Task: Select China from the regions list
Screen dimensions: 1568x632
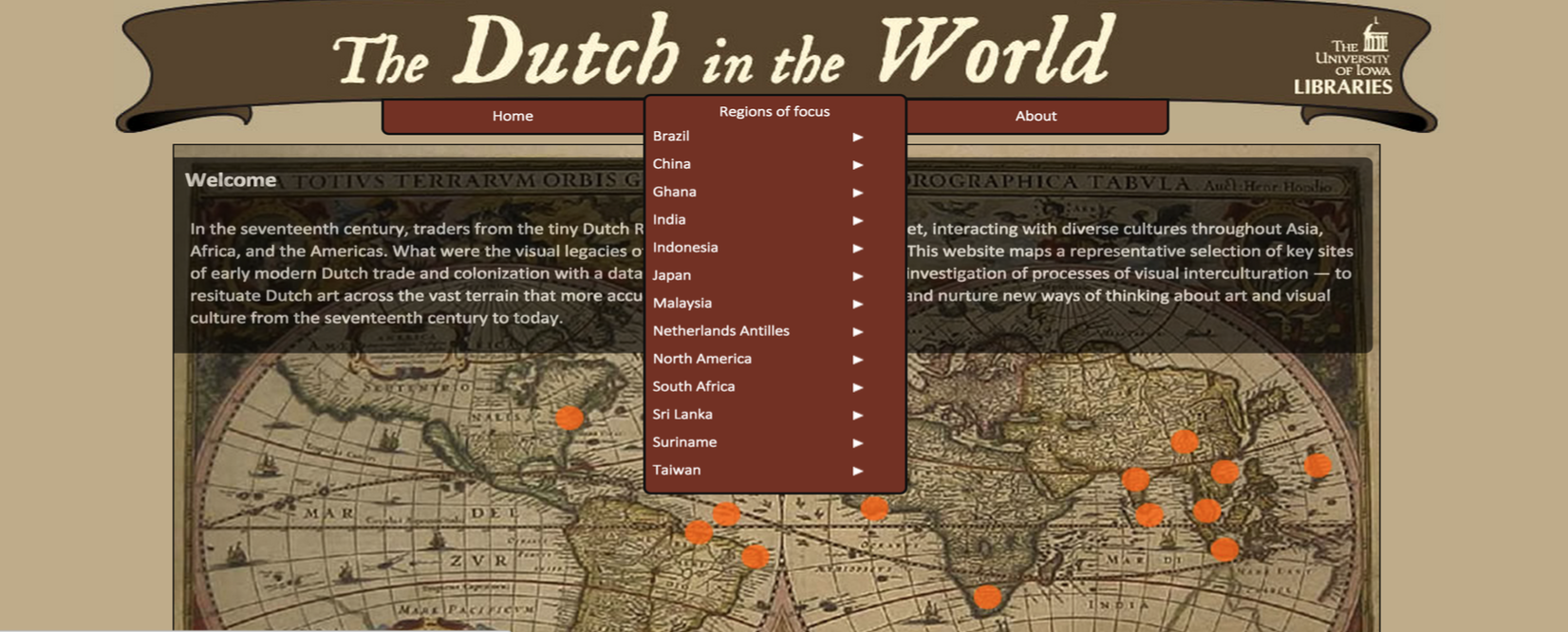Action: (x=672, y=164)
